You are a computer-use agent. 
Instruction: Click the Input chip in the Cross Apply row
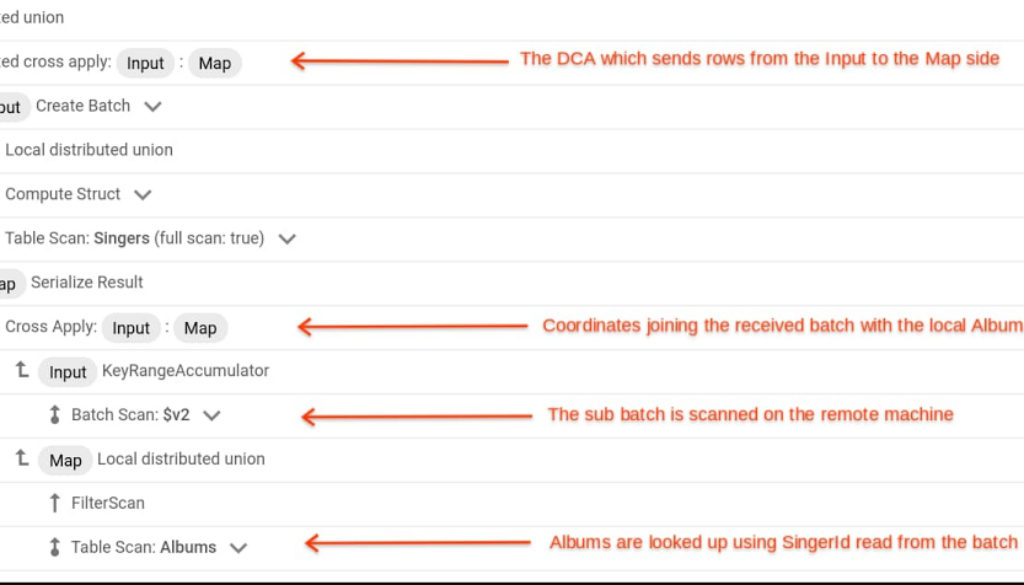131,328
